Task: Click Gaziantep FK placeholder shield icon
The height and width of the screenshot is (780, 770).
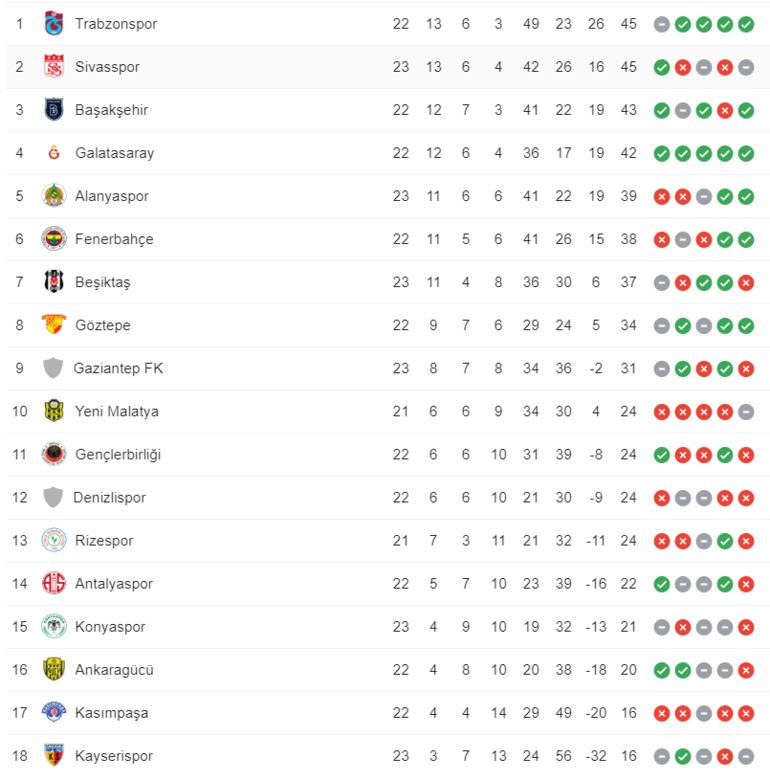Action: 53,368
